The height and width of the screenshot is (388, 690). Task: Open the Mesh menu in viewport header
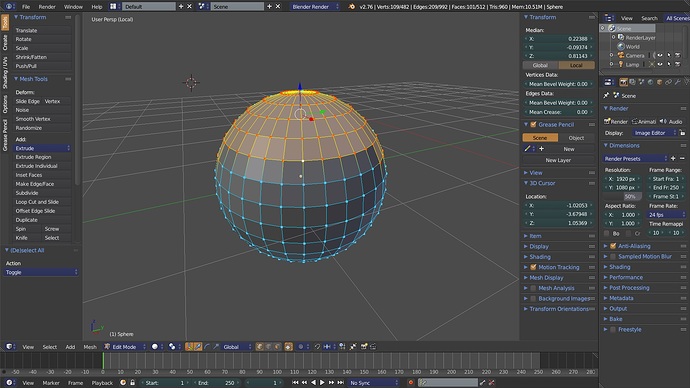[x=90, y=347]
